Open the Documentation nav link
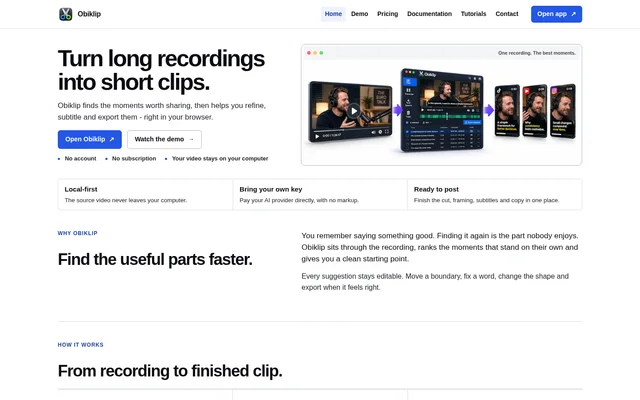The image size is (640, 400). pyautogui.click(x=429, y=14)
